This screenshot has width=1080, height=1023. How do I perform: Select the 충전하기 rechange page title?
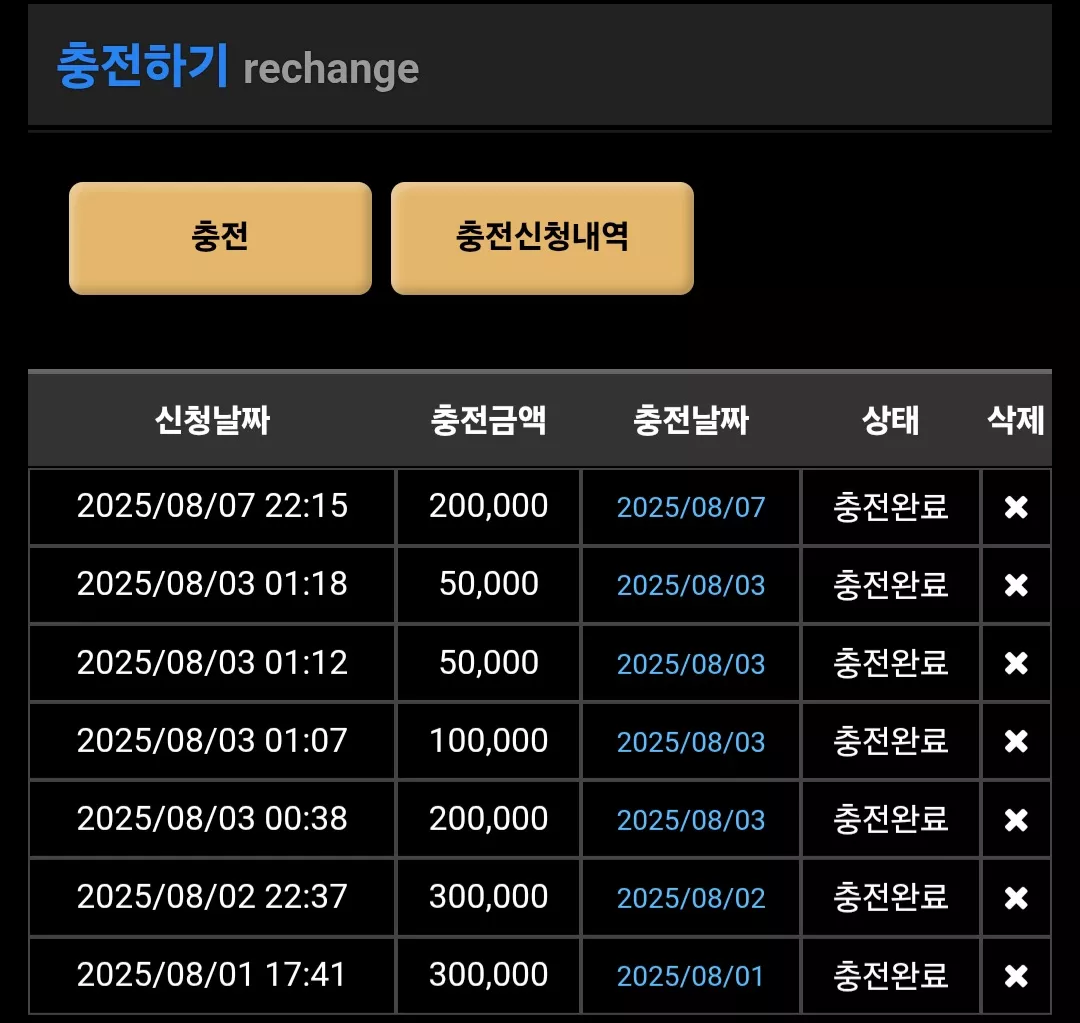(x=238, y=66)
